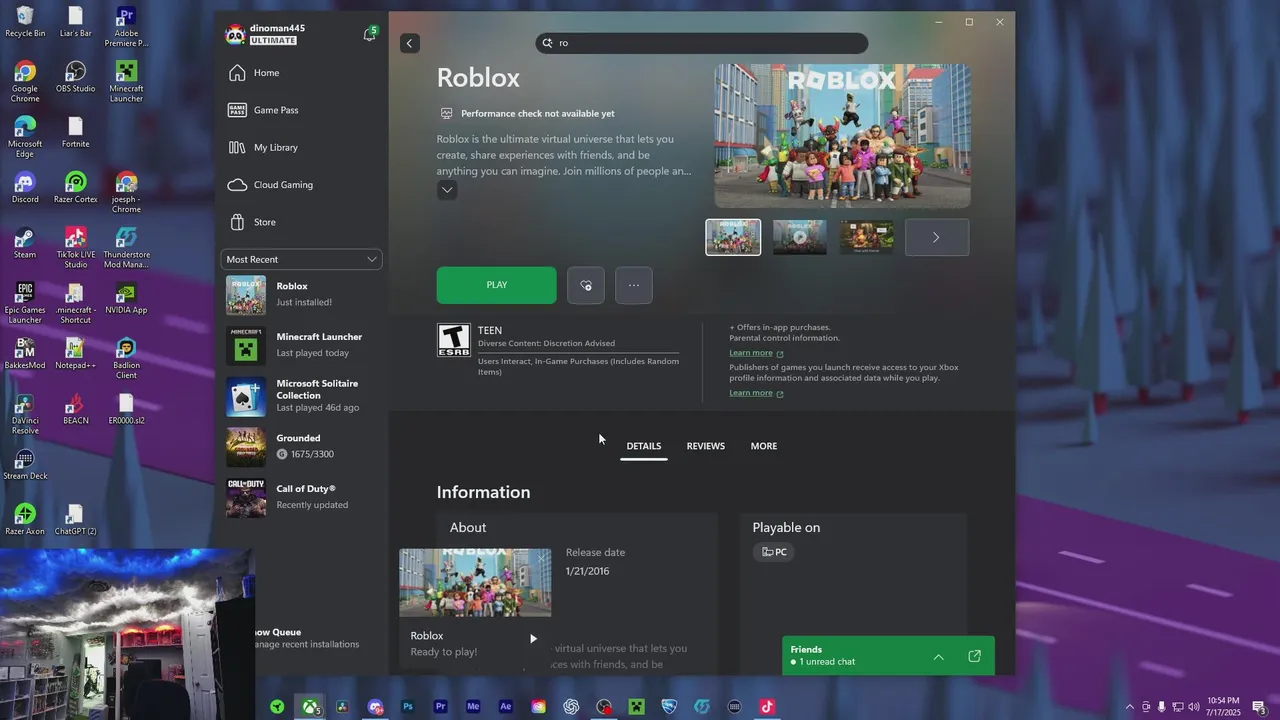Screen dimensions: 1280x720
Task: Open Notepad++ desktop icon
Action: pyautogui.click(x=76, y=354)
